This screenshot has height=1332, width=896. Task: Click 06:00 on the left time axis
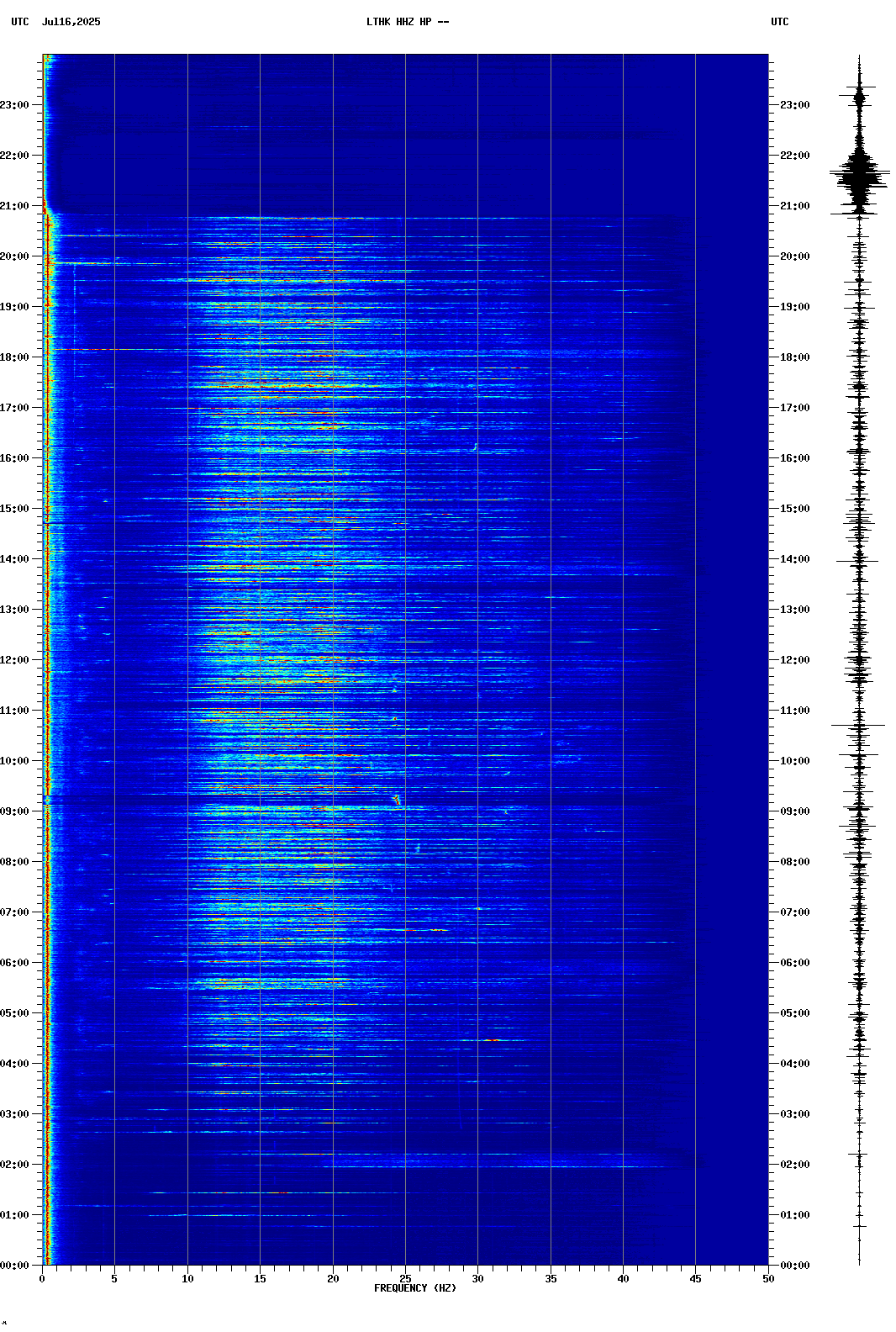point(14,963)
